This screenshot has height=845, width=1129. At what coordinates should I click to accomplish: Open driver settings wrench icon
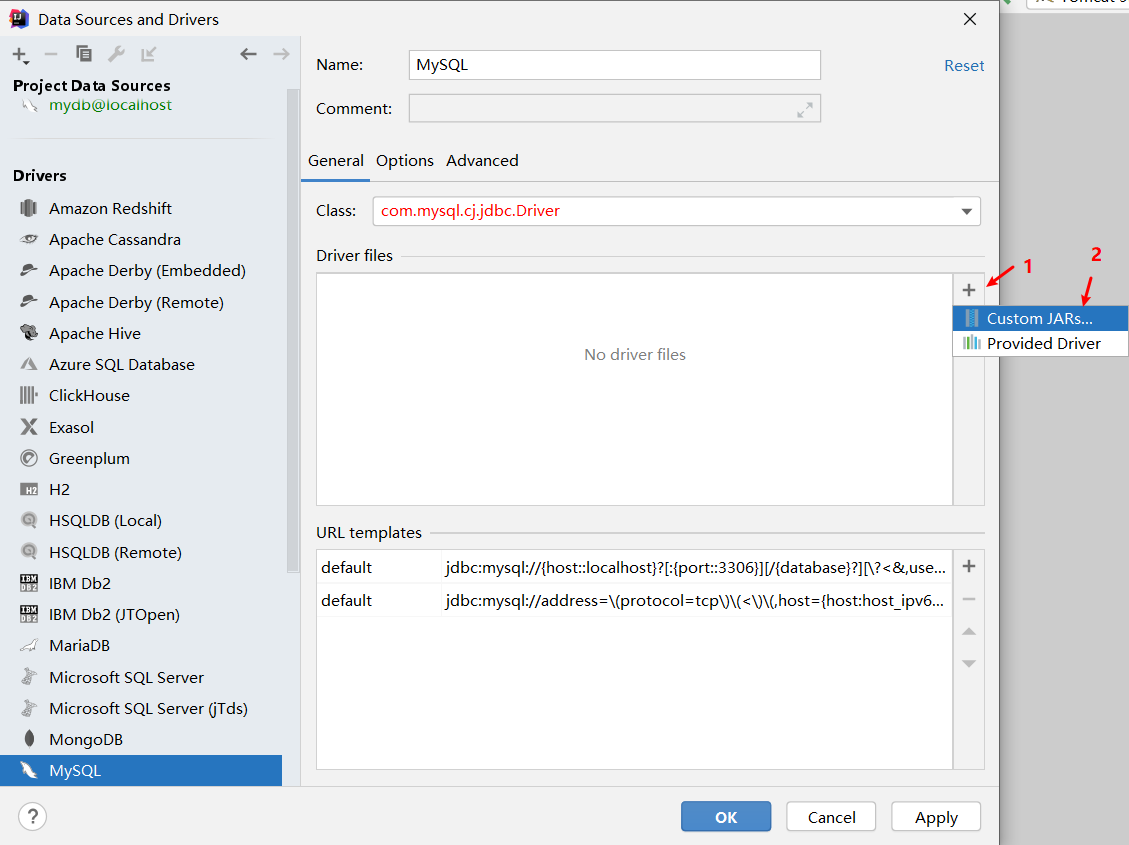(116, 54)
